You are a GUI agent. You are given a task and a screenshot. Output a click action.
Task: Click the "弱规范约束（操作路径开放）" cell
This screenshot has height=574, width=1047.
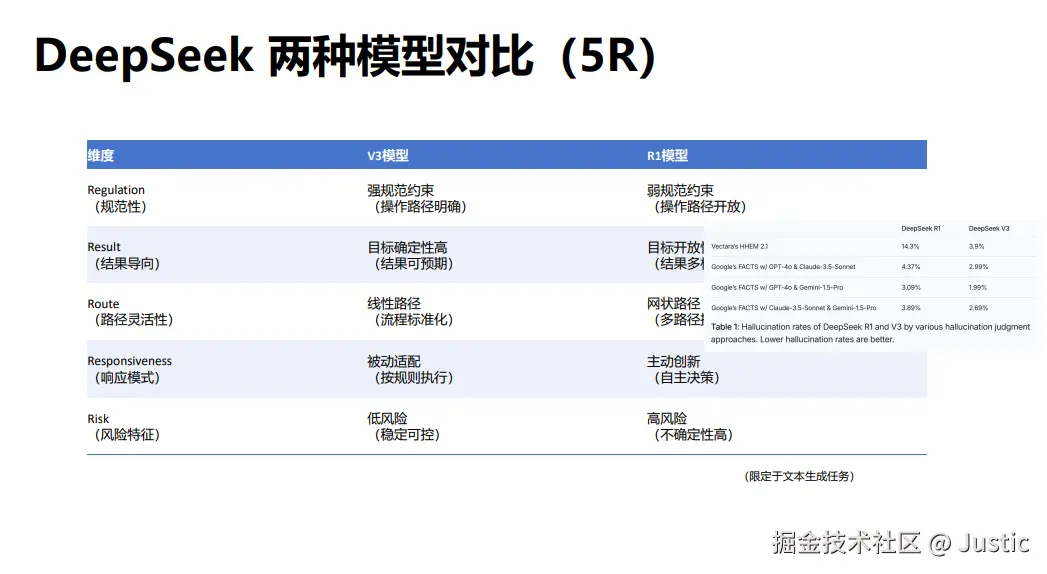click(x=696, y=198)
